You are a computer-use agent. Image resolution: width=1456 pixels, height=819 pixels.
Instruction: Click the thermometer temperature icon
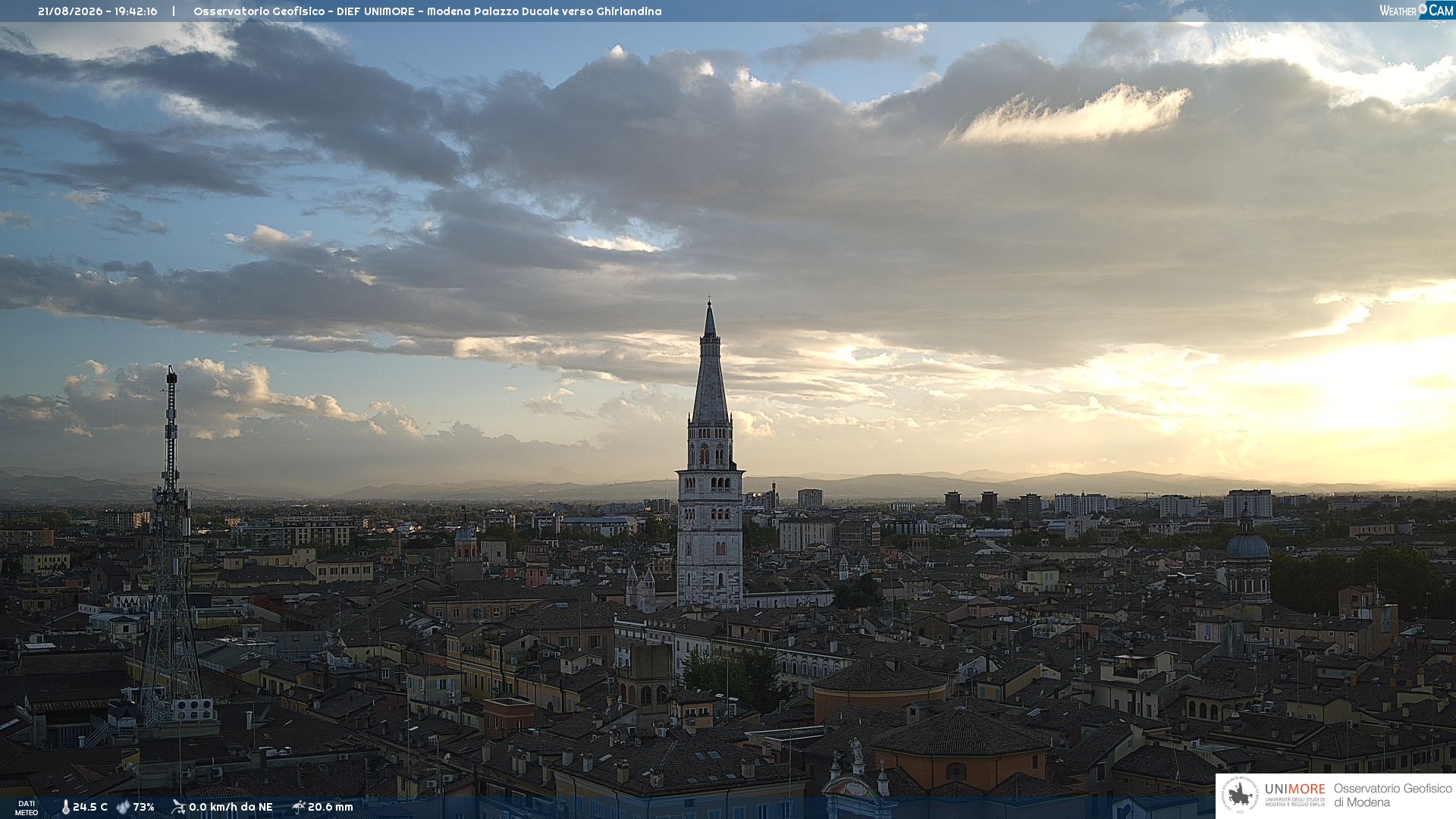pos(65,808)
